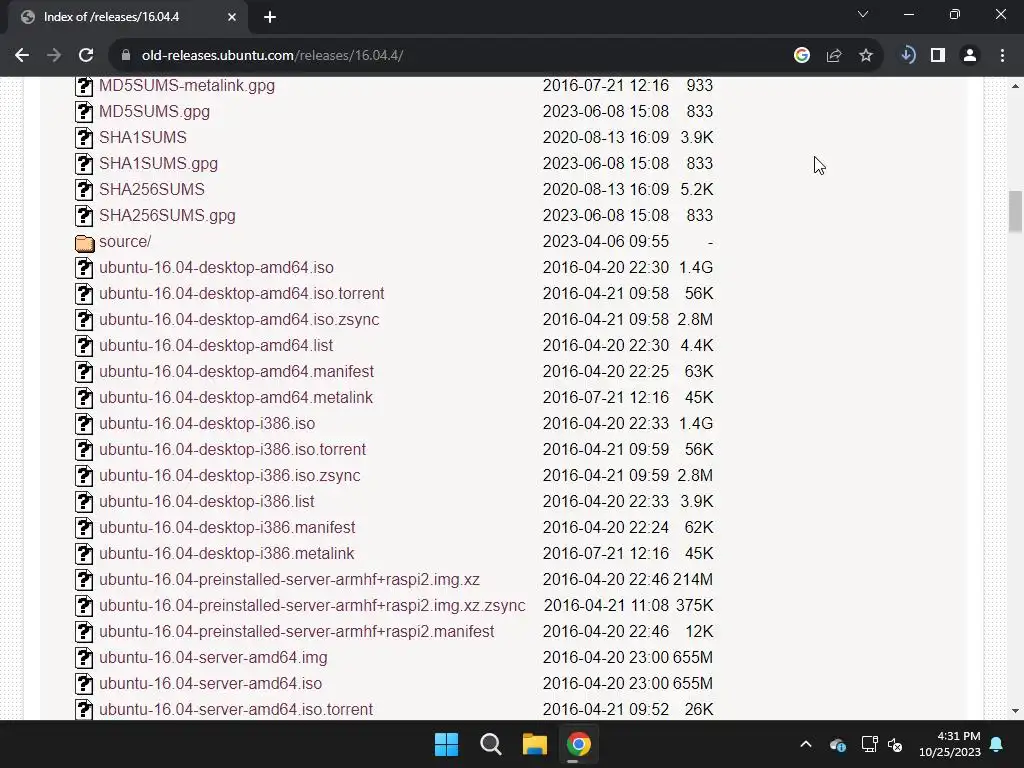Open the Chrome profile menu
1024x768 pixels.
coord(970,56)
